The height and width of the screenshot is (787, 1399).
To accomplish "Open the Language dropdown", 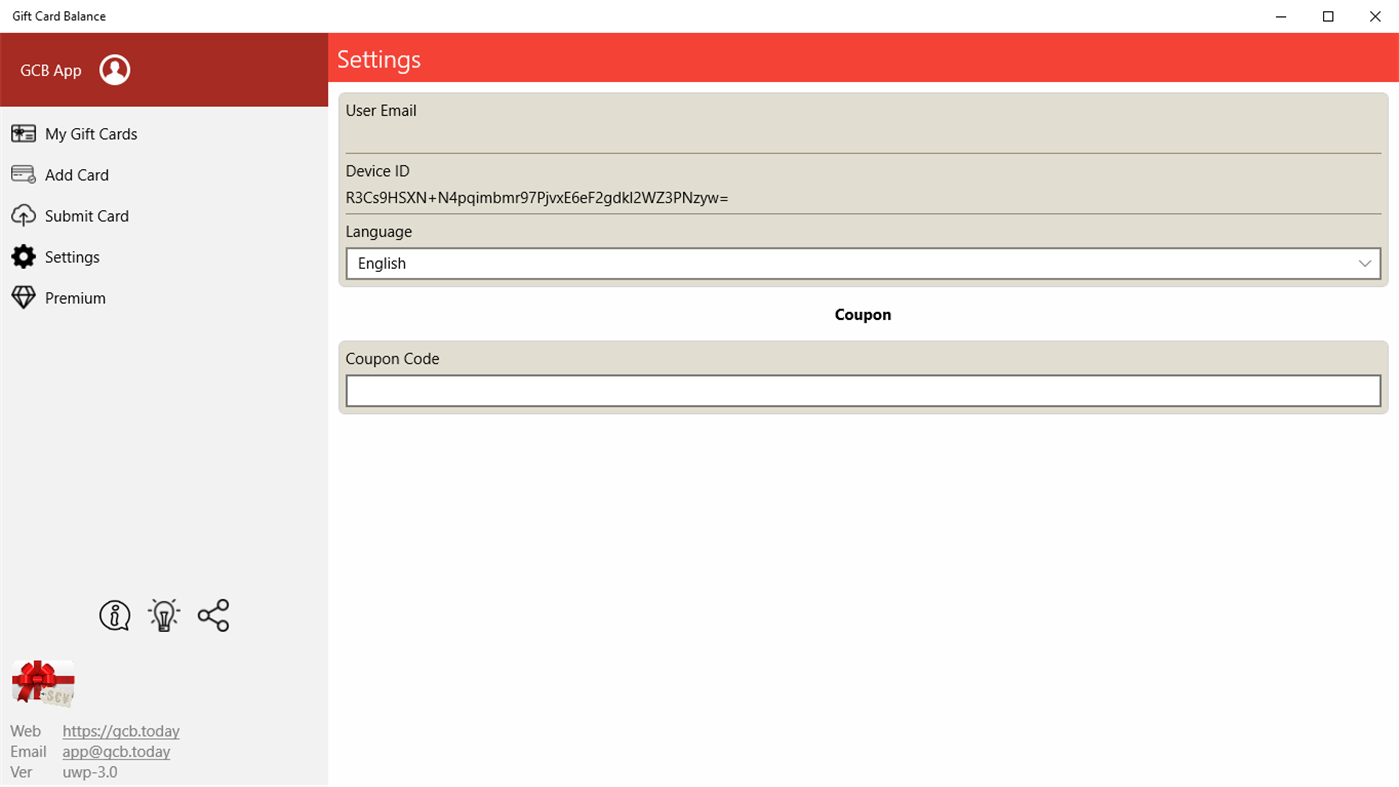I will click(863, 263).
